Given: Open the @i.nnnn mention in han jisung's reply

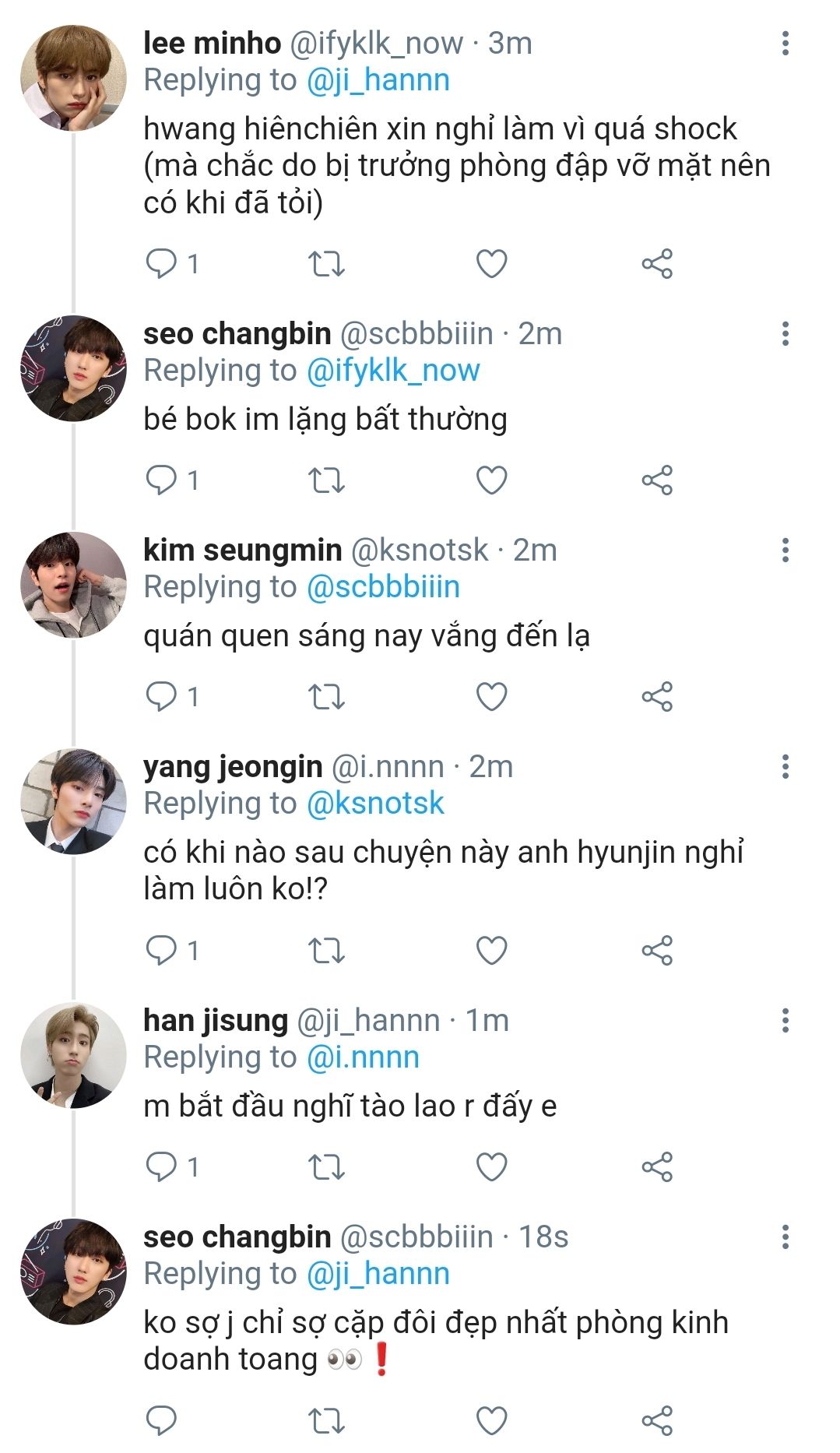Looking at the screenshot, I should click(x=363, y=1057).
